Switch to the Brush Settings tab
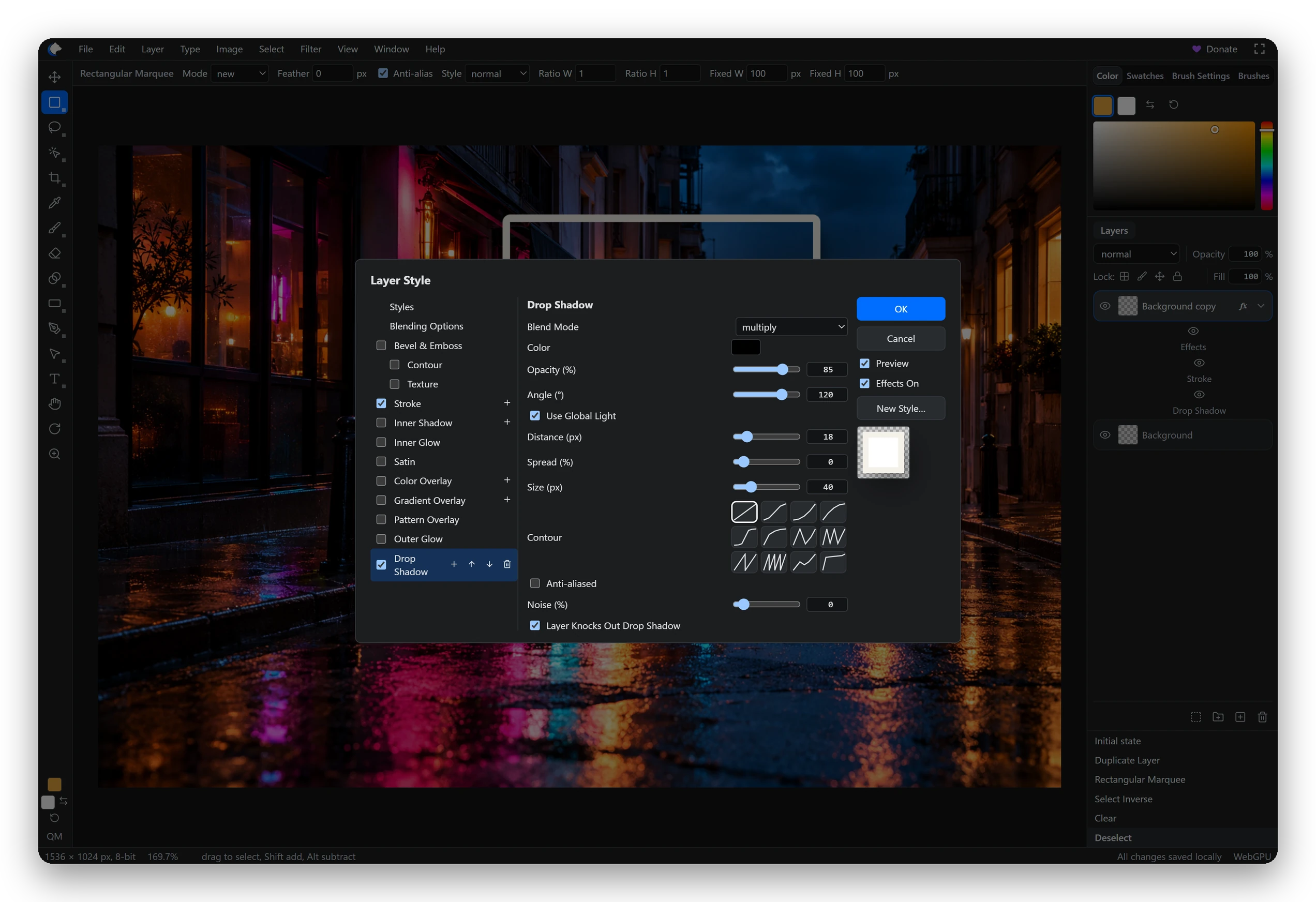Image resolution: width=1316 pixels, height=902 pixels. pyautogui.click(x=1200, y=76)
